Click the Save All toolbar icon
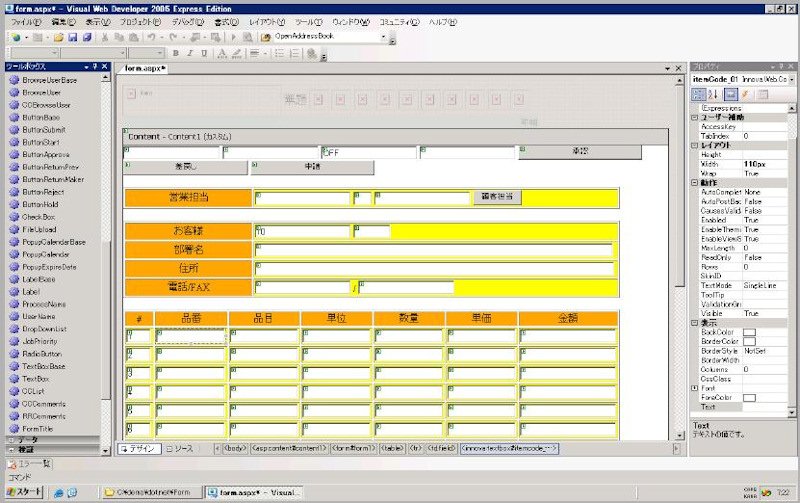The image size is (800, 503). coord(87,37)
